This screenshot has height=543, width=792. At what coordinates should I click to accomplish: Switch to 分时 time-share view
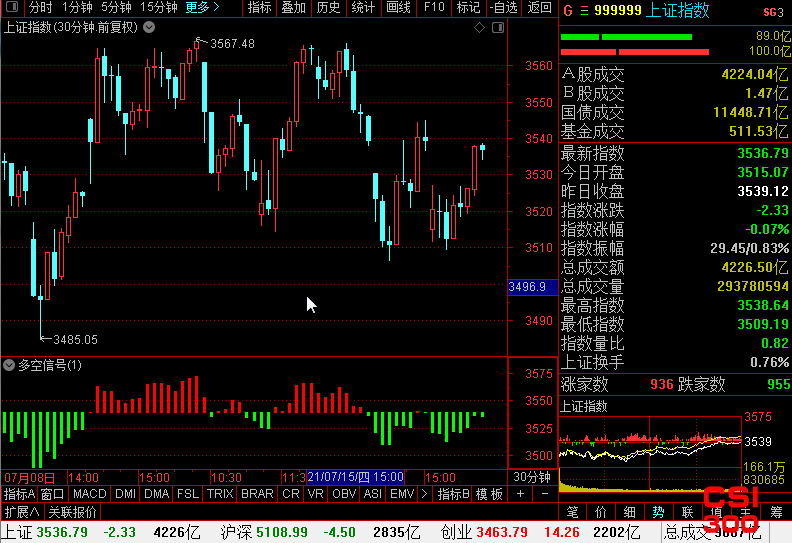pos(40,7)
